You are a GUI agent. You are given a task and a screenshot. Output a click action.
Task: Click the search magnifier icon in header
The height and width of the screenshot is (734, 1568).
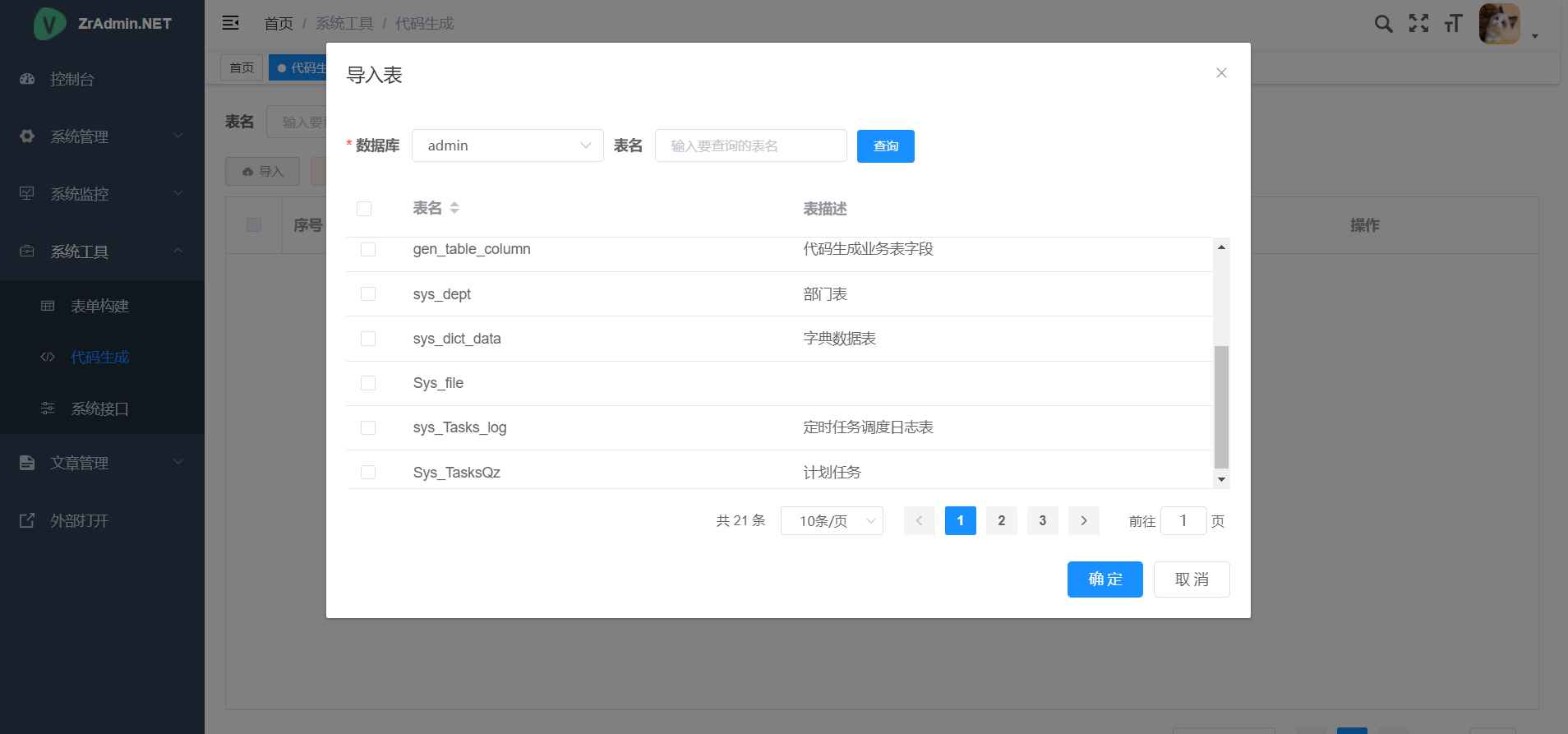(x=1383, y=24)
